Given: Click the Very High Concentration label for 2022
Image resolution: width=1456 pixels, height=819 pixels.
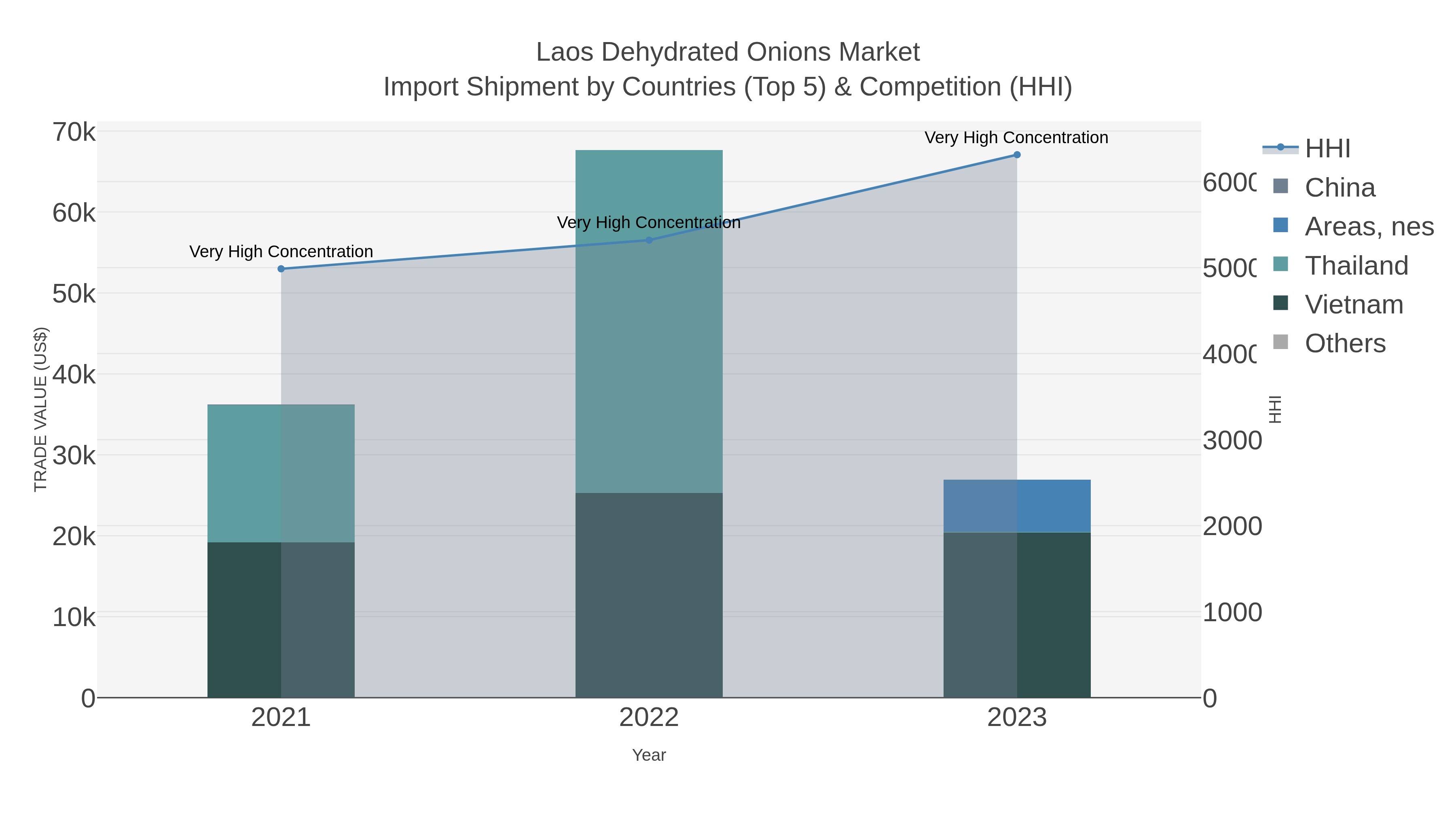Looking at the screenshot, I should pos(649,223).
